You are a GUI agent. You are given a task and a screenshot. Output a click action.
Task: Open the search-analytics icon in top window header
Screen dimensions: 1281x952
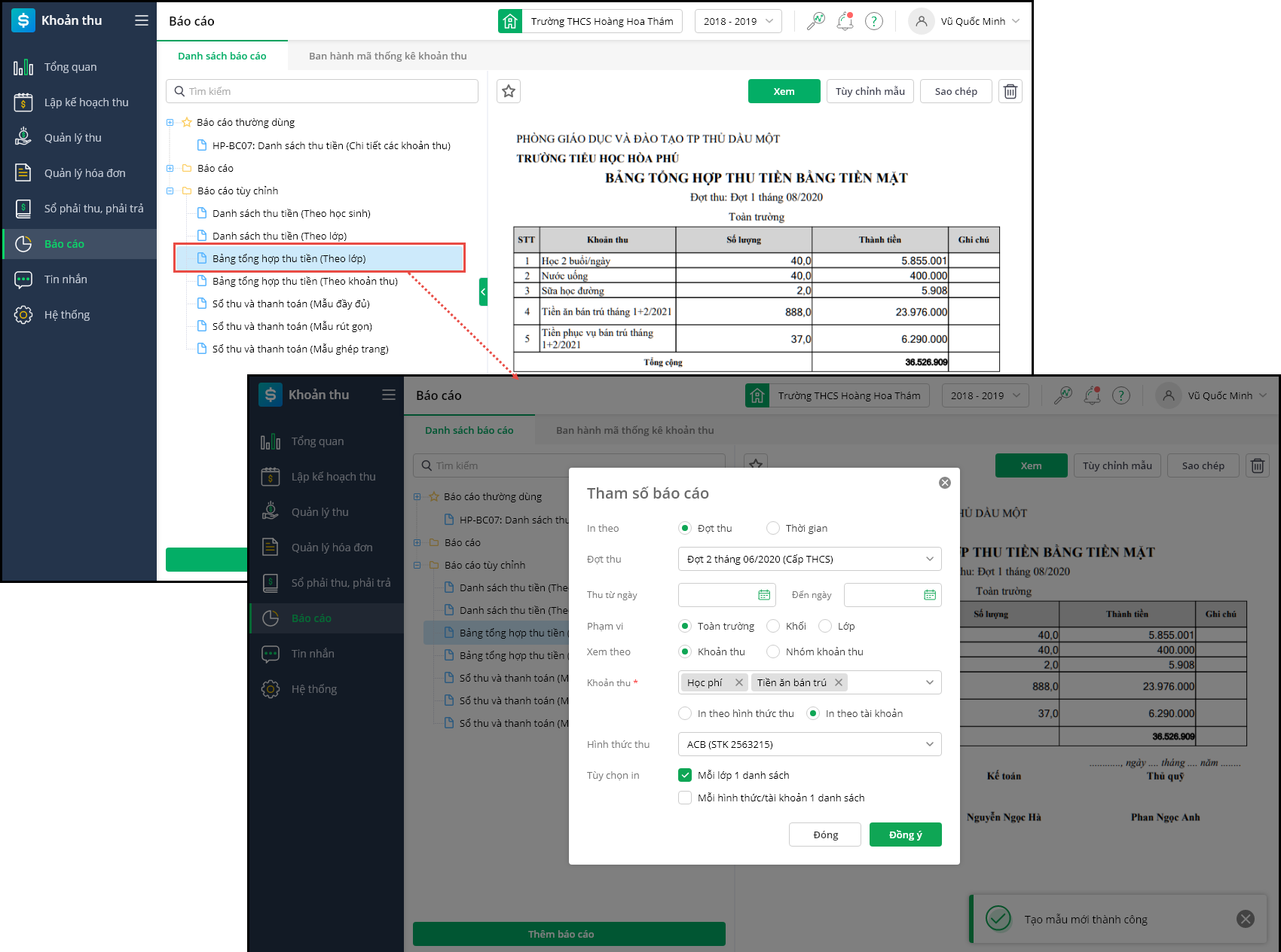pos(815,21)
